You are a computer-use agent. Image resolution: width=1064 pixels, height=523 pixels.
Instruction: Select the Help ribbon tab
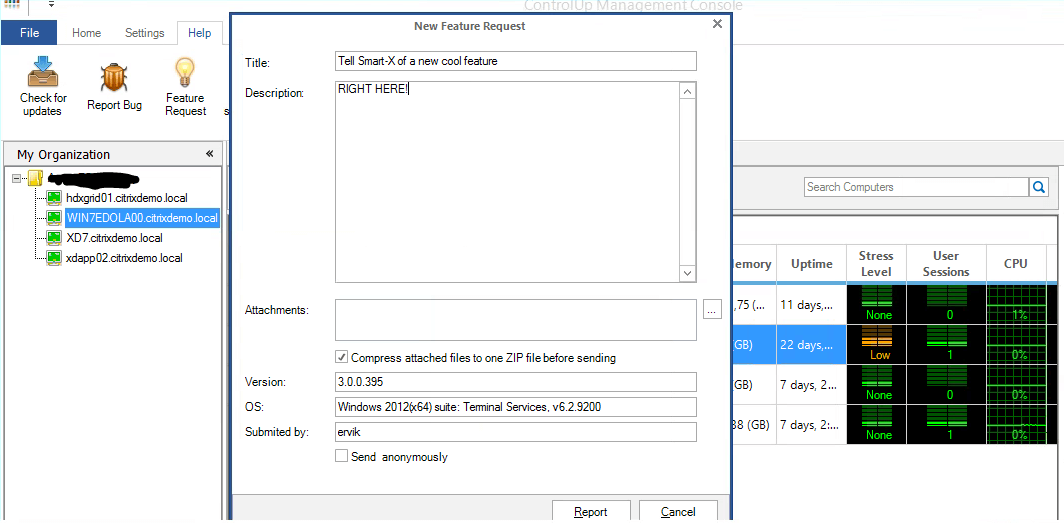pyautogui.click(x=200, y=33)
